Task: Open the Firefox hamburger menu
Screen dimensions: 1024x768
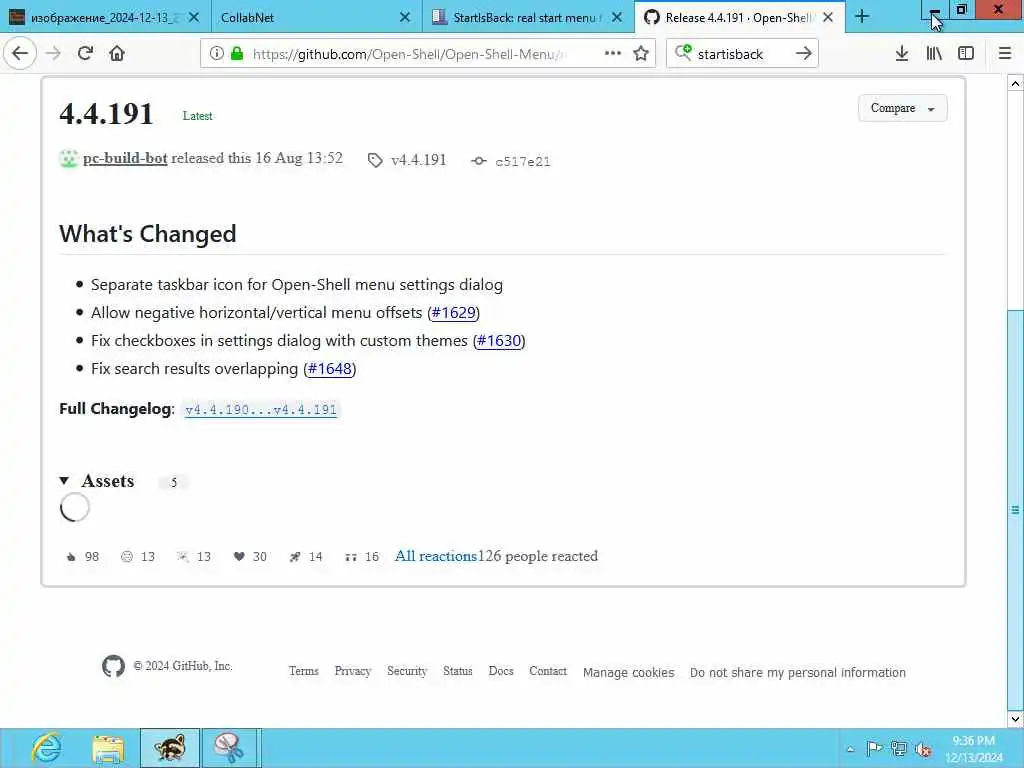Action: (x=1005, y=54)
